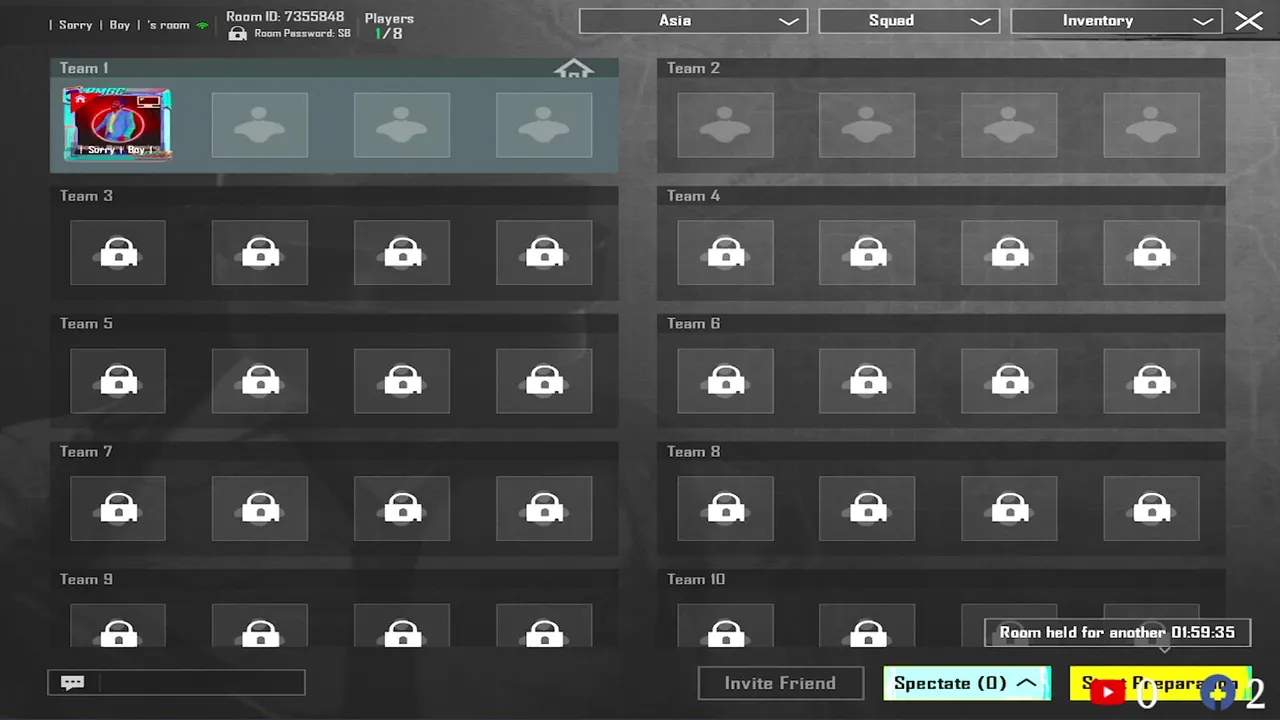
Task: Select the second locked slot in Team 7
Action: pyautogui.click(x=260, y=509)
